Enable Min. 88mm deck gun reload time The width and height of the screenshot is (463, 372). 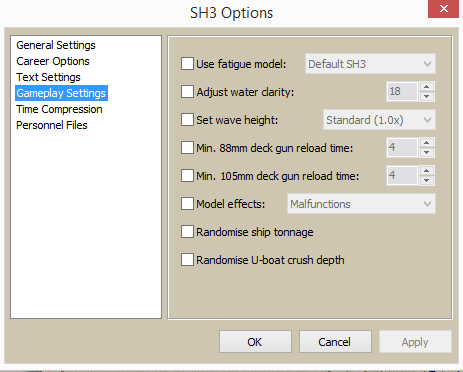point(187,147)
